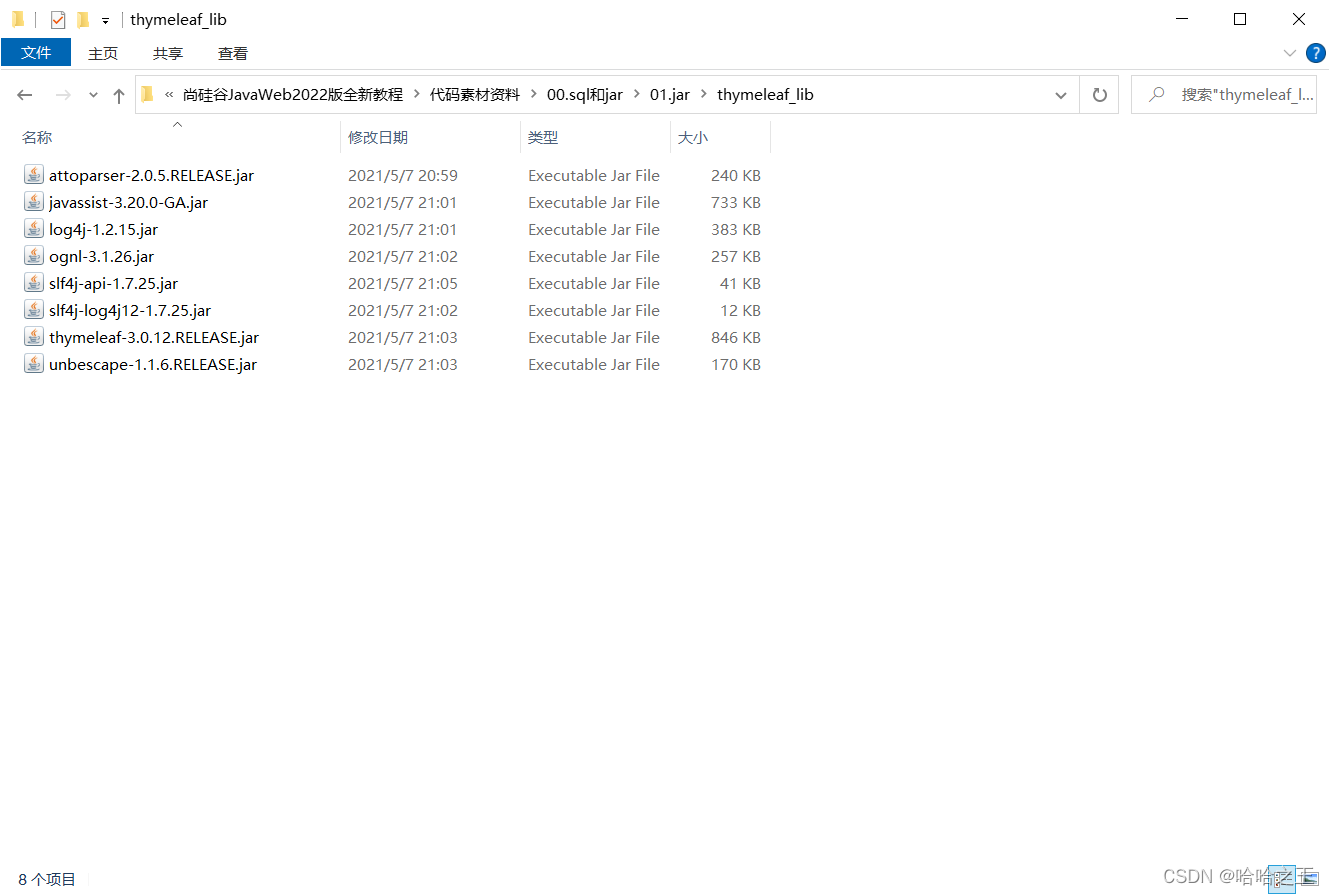Switch to the 查看 ribbon tab
This screenshot has width=1330, height=895.
pos(232,53)
